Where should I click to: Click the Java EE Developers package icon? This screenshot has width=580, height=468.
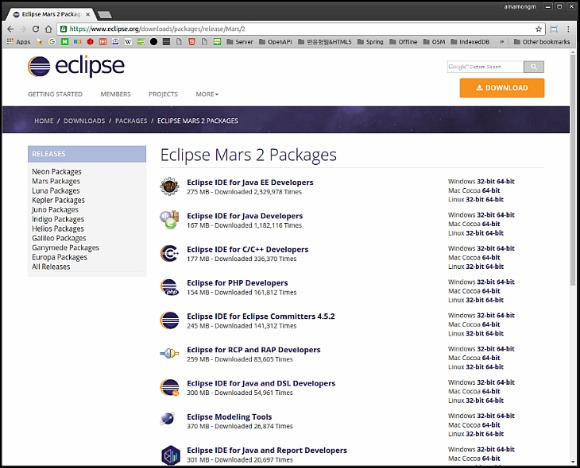(x=169, y=186)
